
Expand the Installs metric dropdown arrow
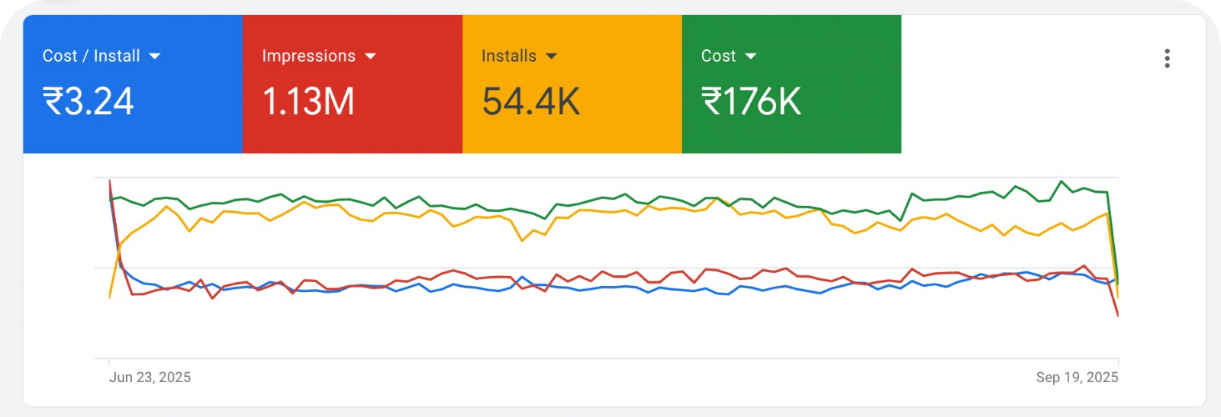click(551, 57)
